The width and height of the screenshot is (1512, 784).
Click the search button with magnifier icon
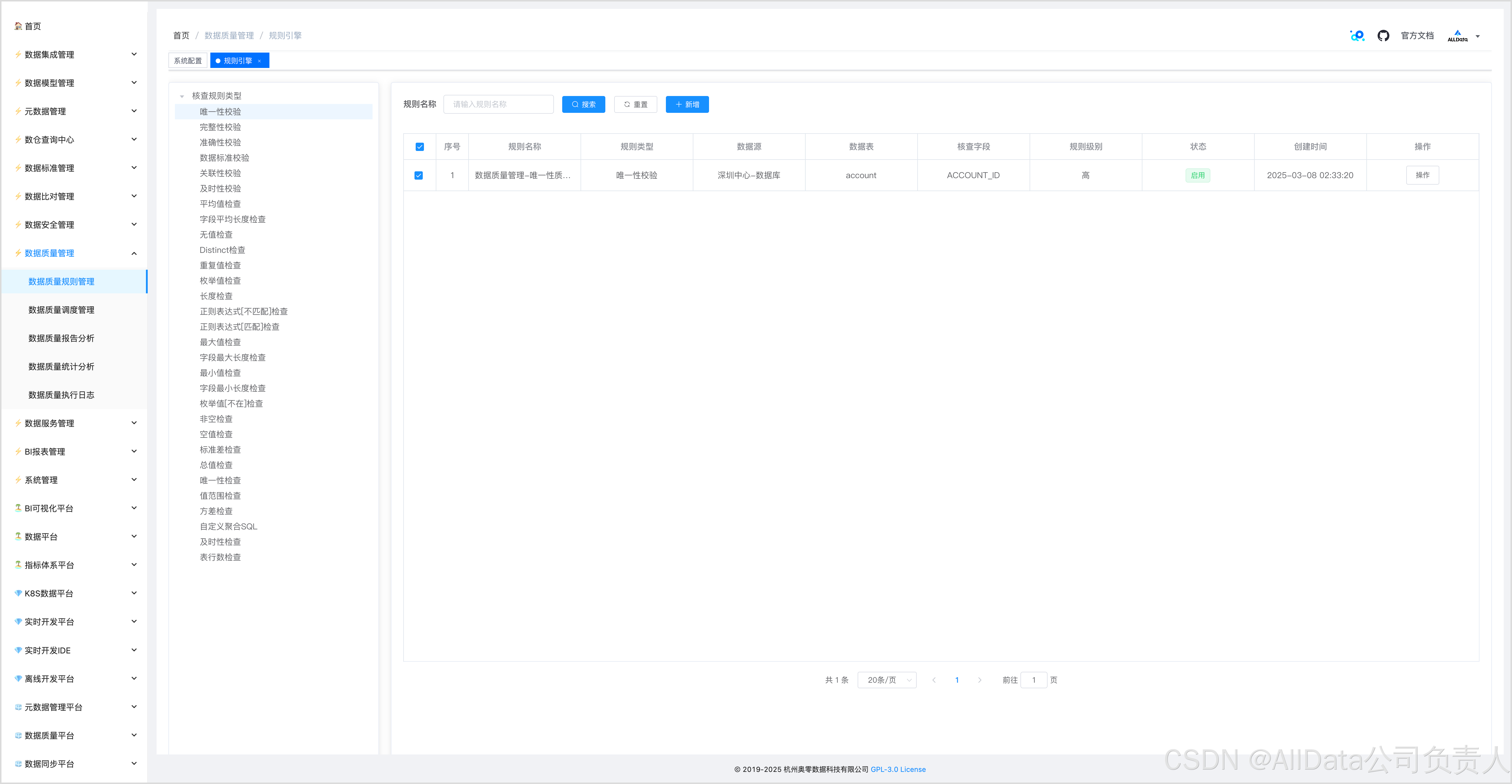tap(583, 105)
